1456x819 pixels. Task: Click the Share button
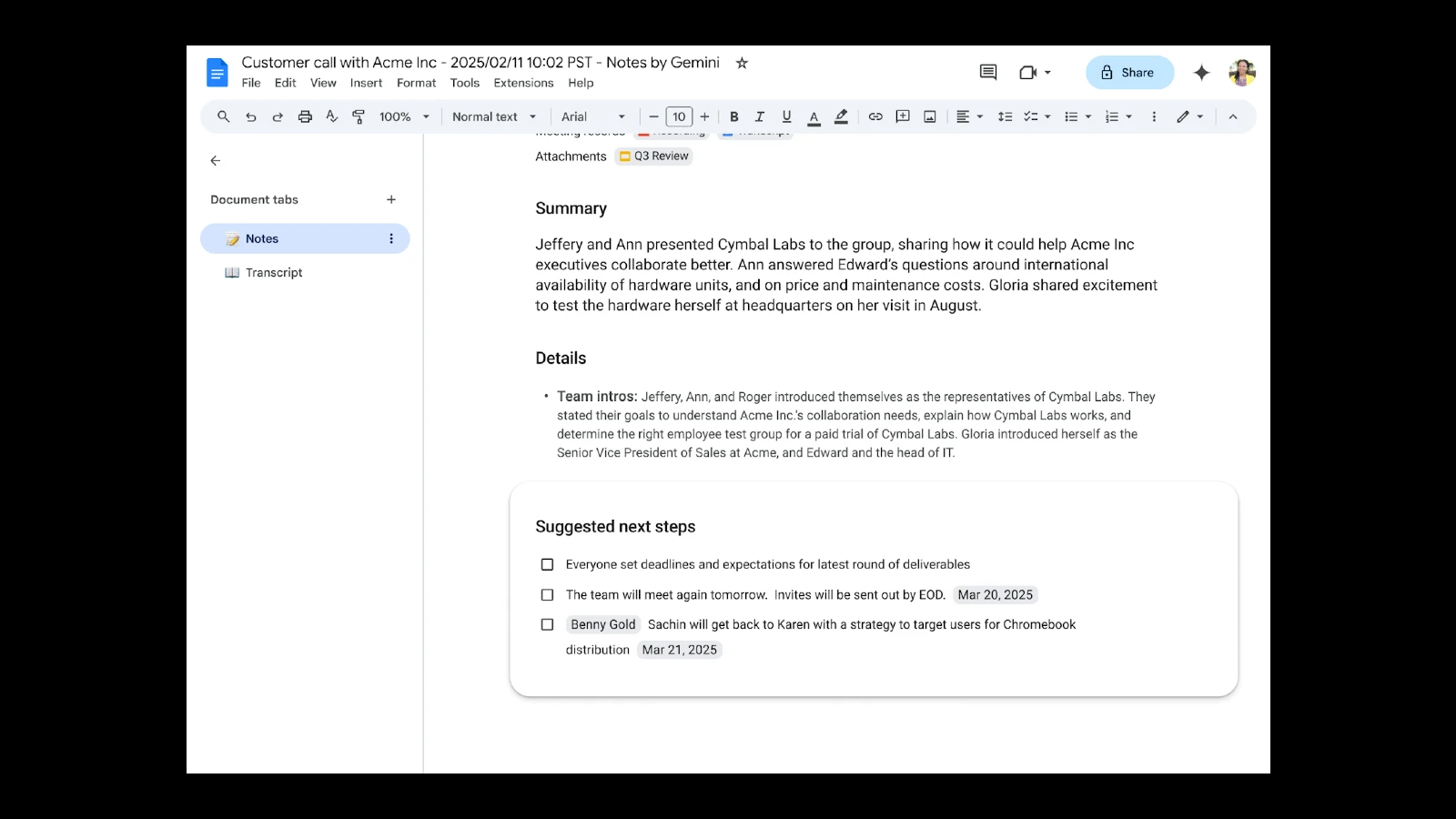[1129, 73]
